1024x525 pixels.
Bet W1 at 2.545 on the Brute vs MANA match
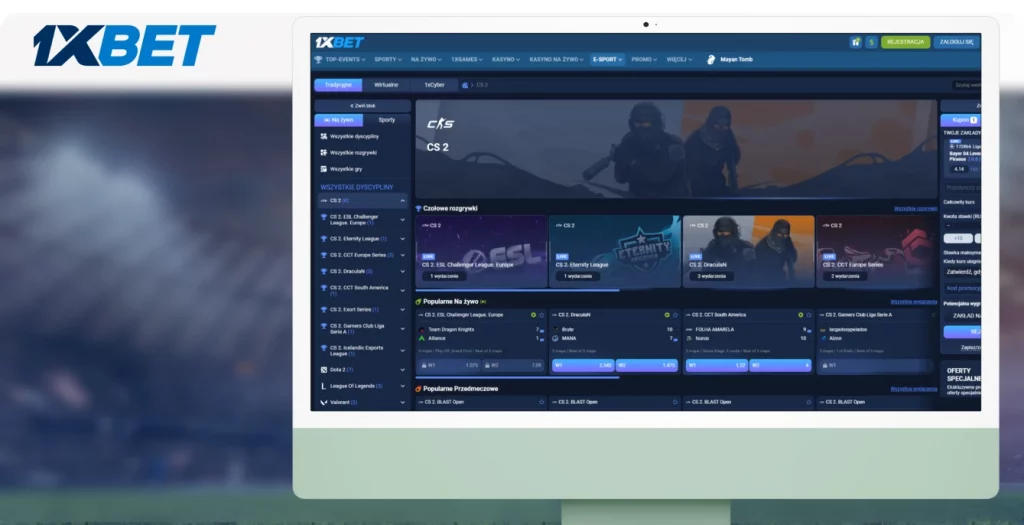583,366
